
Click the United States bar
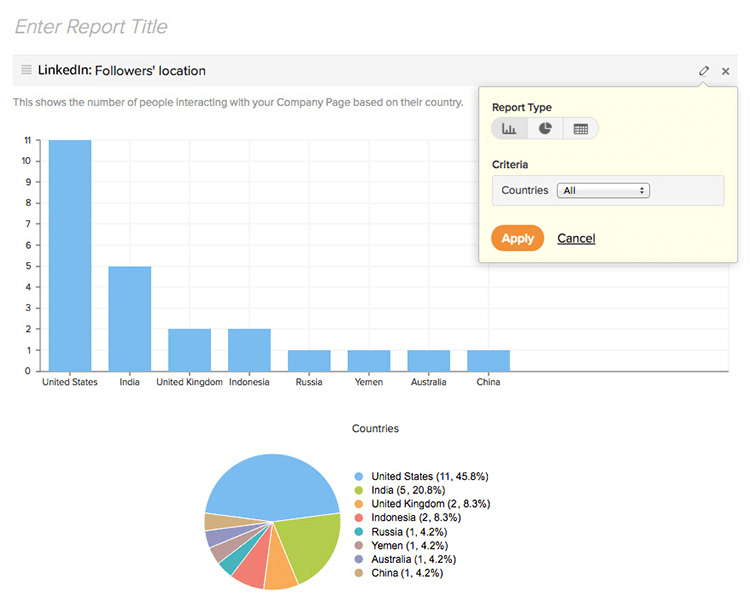(x=70, y=255)
